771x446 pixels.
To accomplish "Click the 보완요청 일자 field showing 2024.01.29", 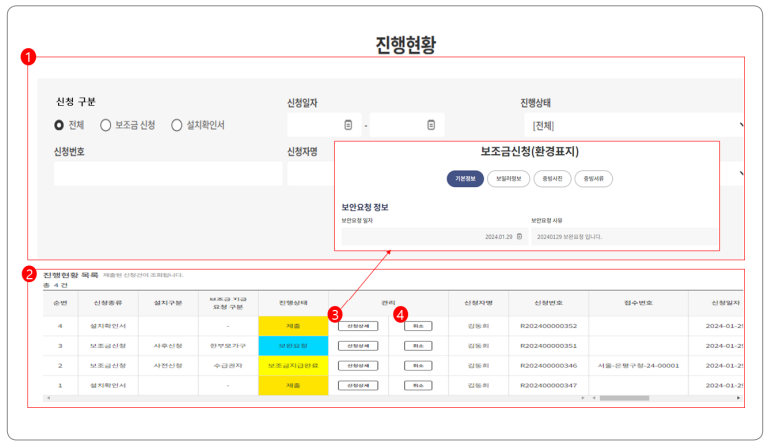I will (435, 237).
